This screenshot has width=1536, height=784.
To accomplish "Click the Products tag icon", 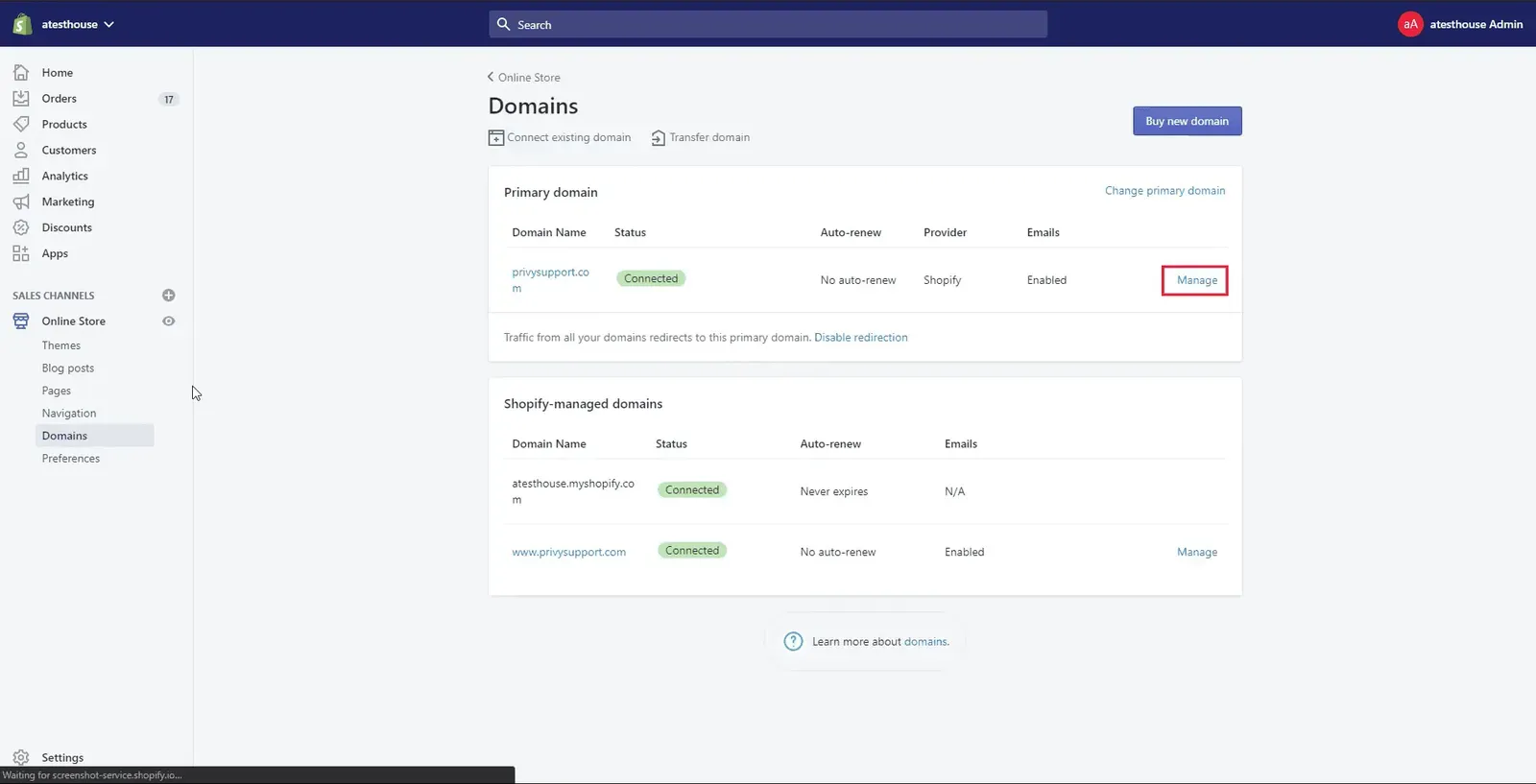I will (x=21, y=125).
